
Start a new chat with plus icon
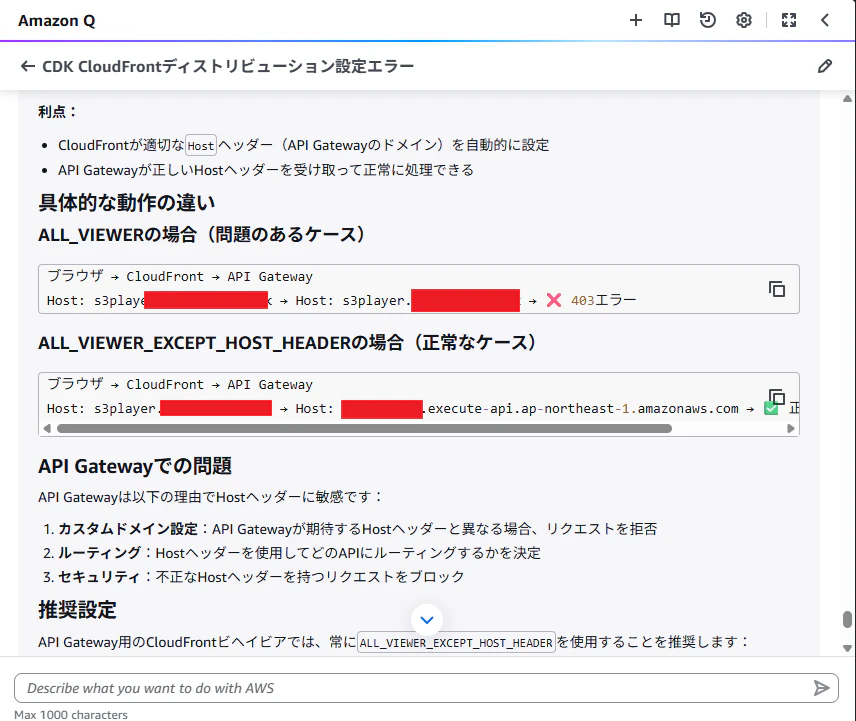(635, 21)
